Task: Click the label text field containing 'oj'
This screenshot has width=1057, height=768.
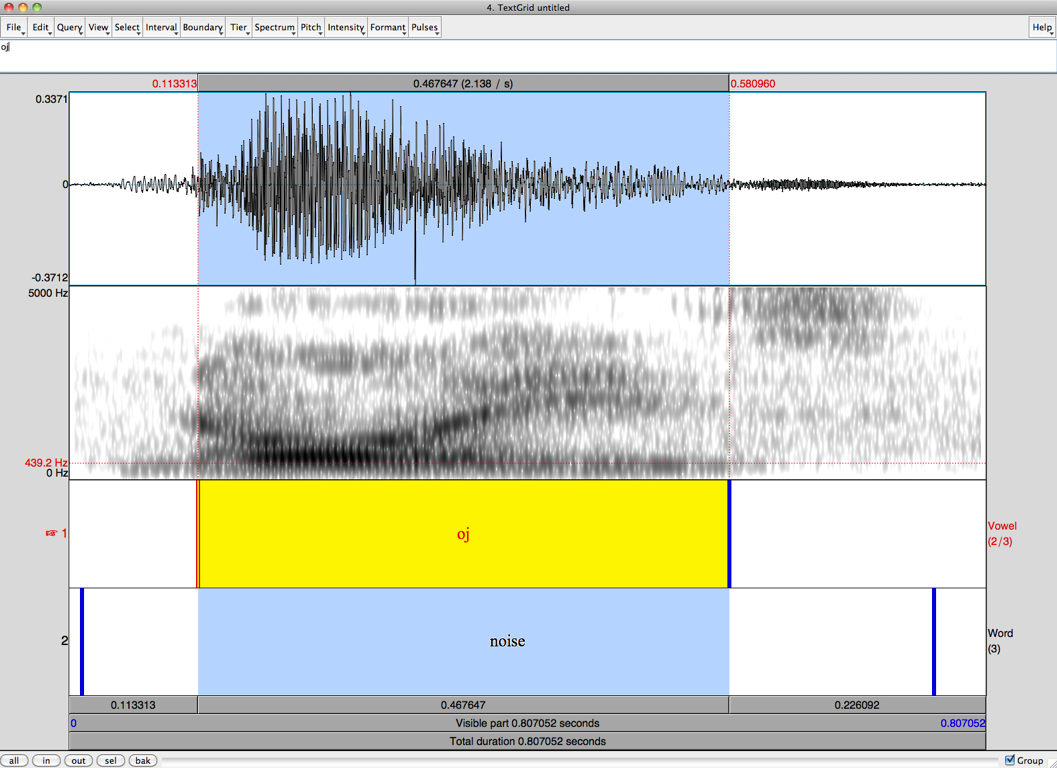Action: [528, 56]
